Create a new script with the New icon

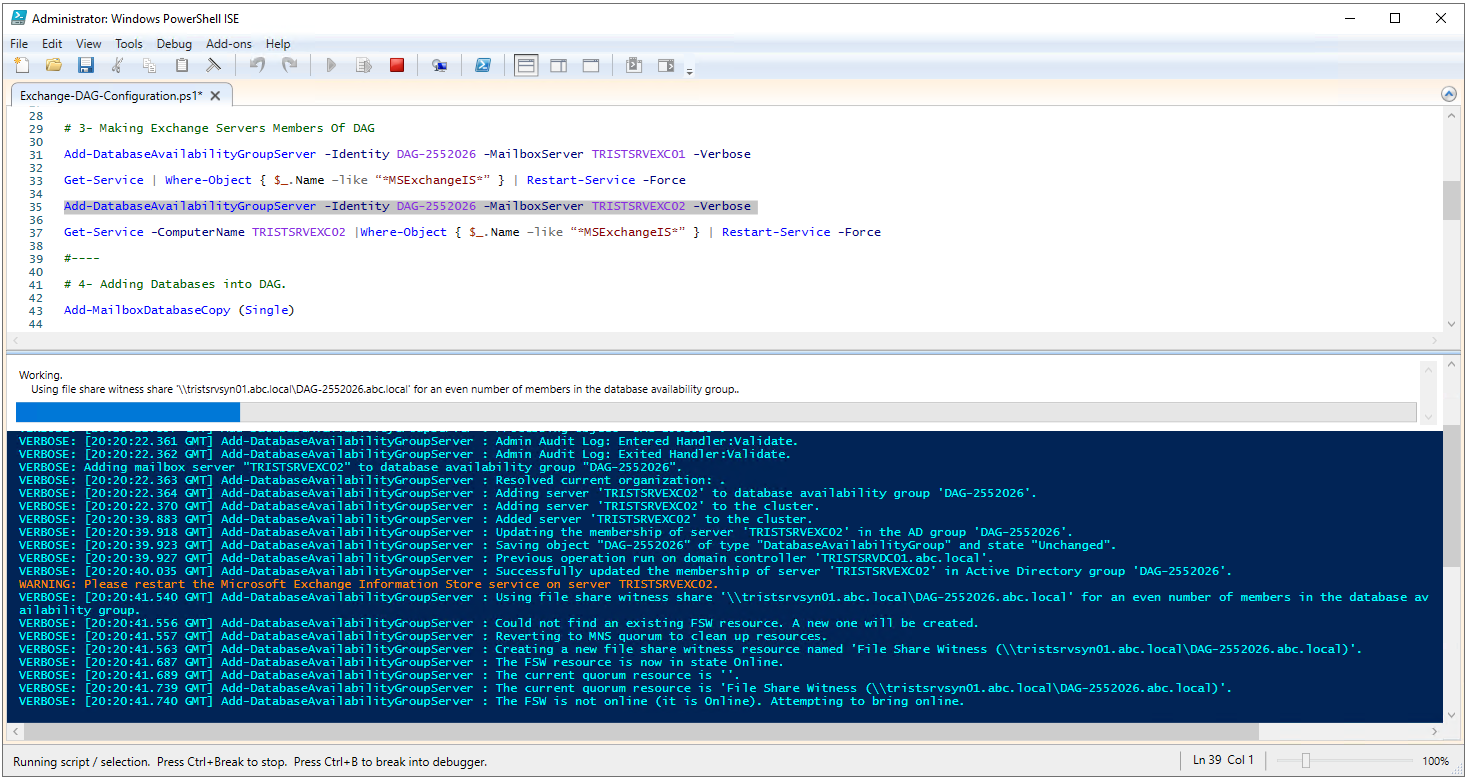click(22, 66)
